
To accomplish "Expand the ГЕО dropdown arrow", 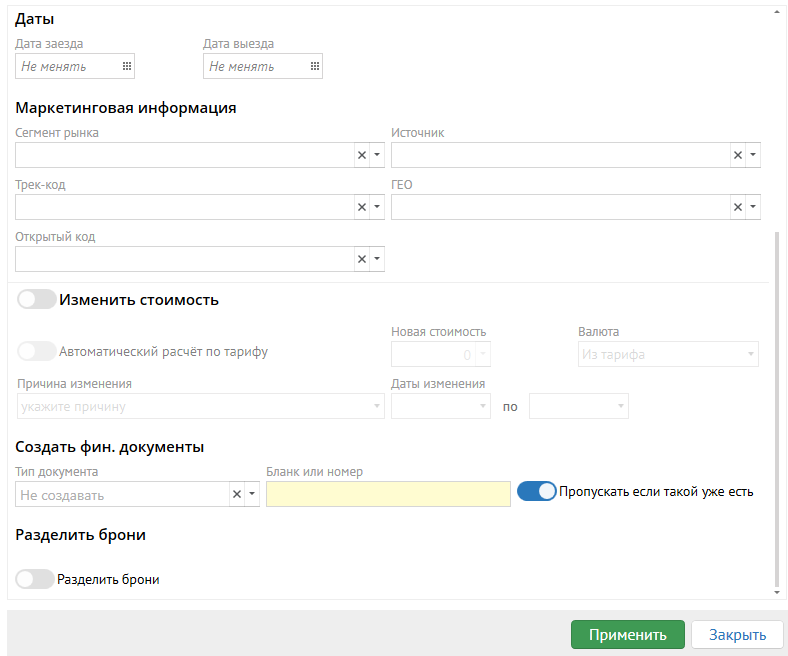I will click(x=753, y=207).
